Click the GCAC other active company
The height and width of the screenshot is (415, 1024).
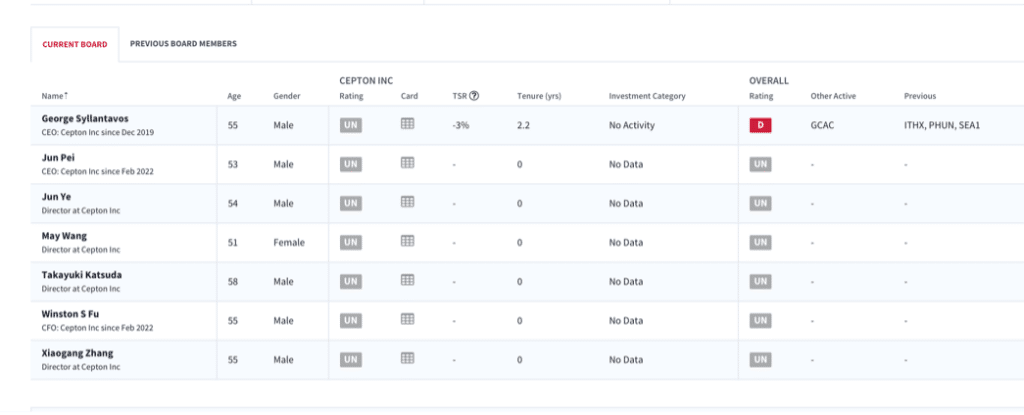click(x=822, y=125)
